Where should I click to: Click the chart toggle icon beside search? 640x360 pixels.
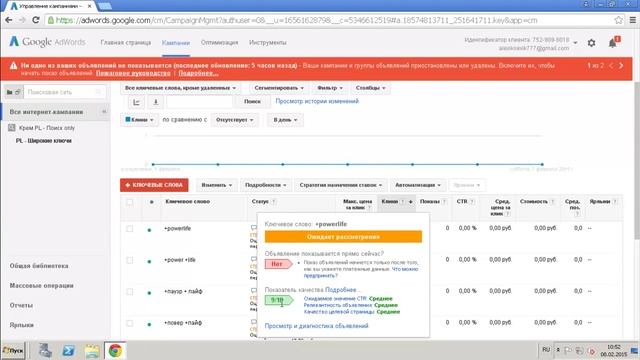point(136,102)
